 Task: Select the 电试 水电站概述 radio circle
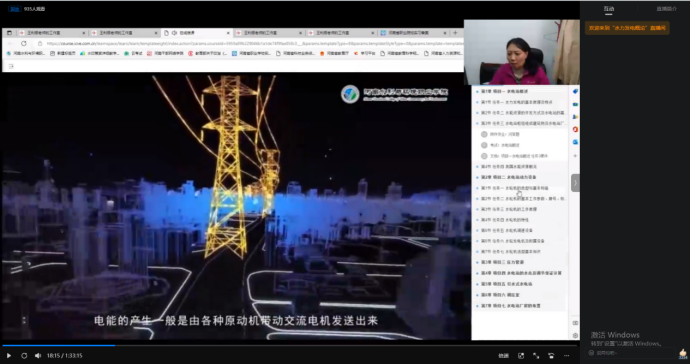pyautogui.click(x=484, y=145)
